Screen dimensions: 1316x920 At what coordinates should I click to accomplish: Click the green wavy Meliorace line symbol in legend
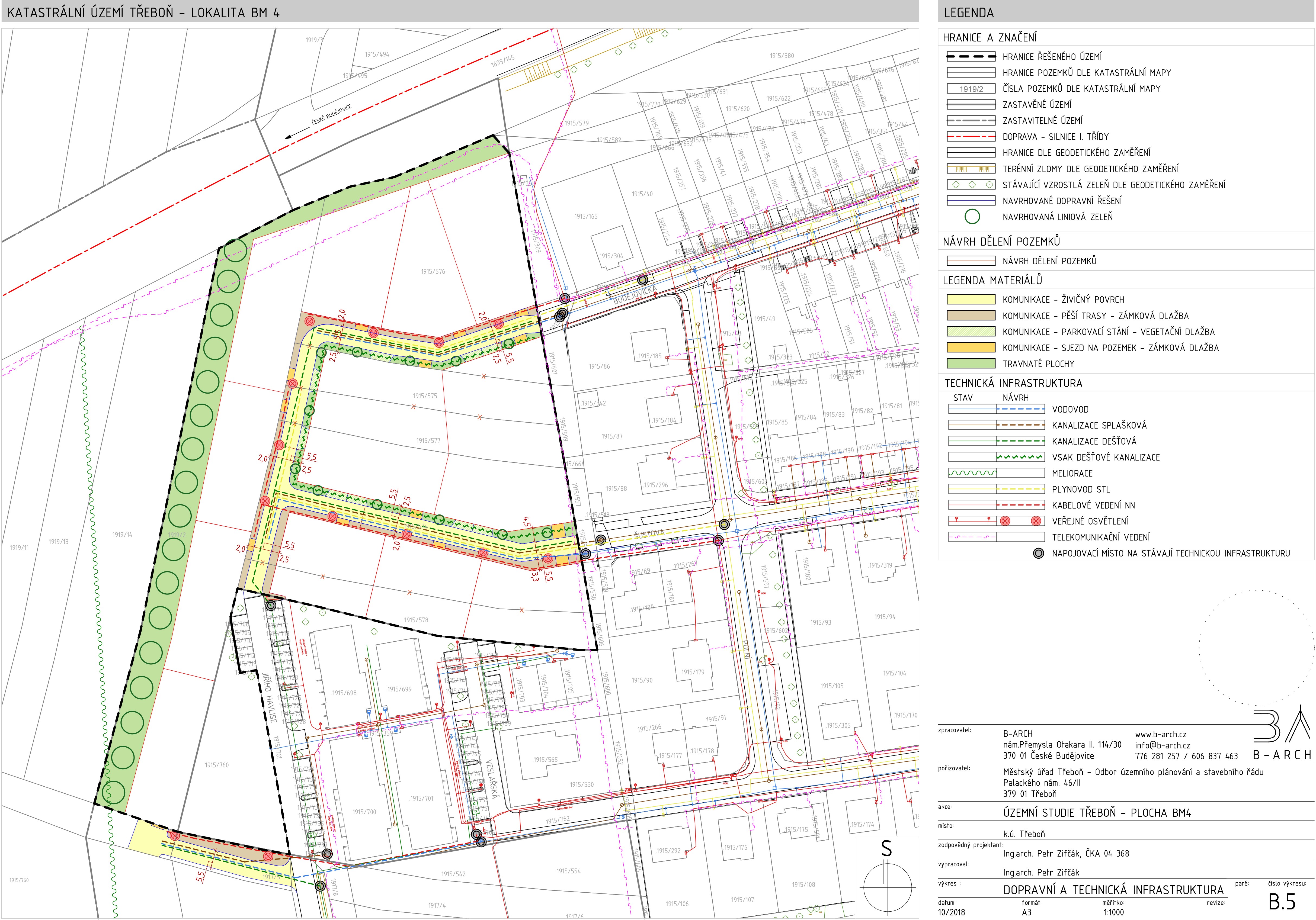[972, 473]
